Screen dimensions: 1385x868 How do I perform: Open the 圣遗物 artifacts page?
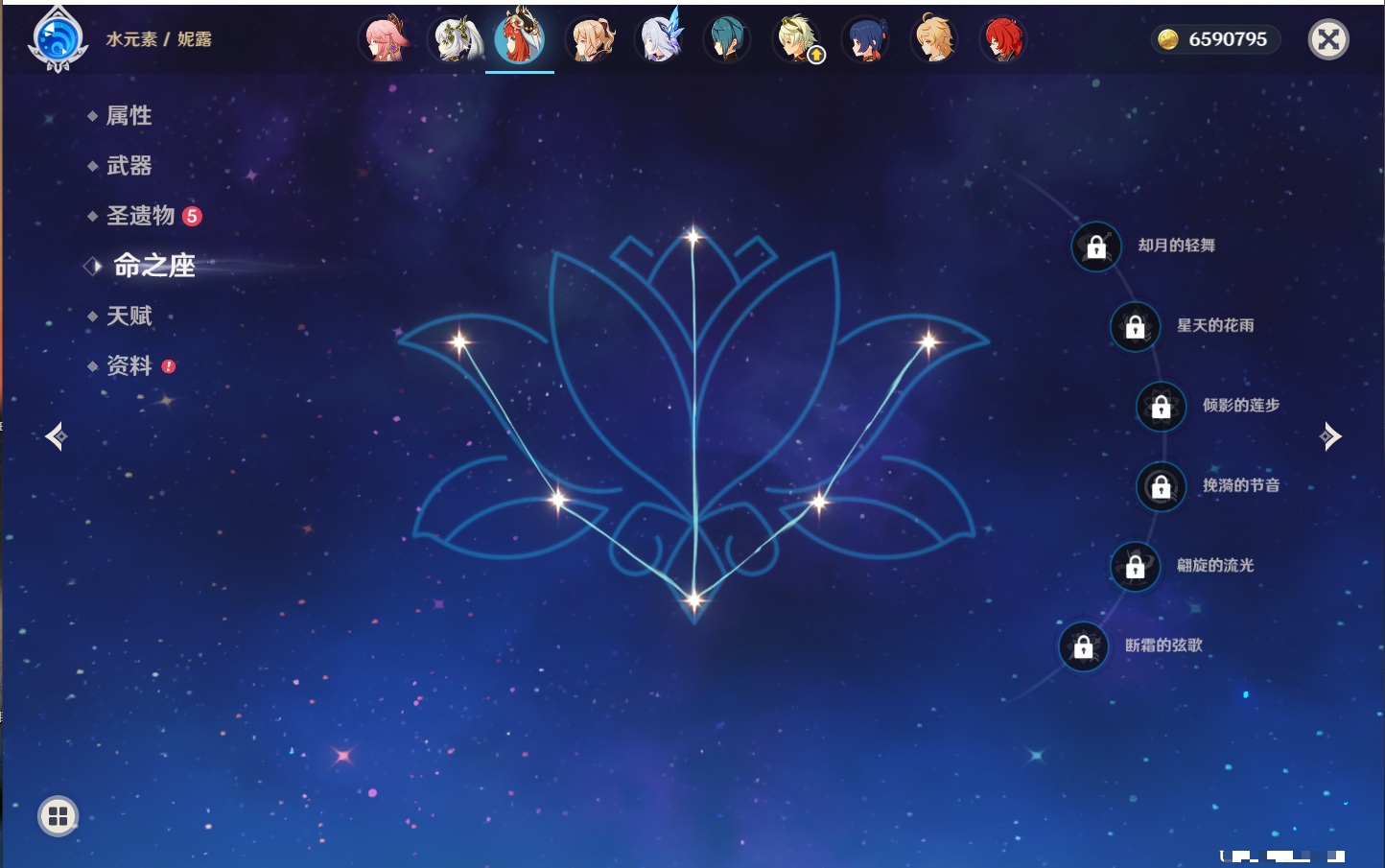pos(141,216)
